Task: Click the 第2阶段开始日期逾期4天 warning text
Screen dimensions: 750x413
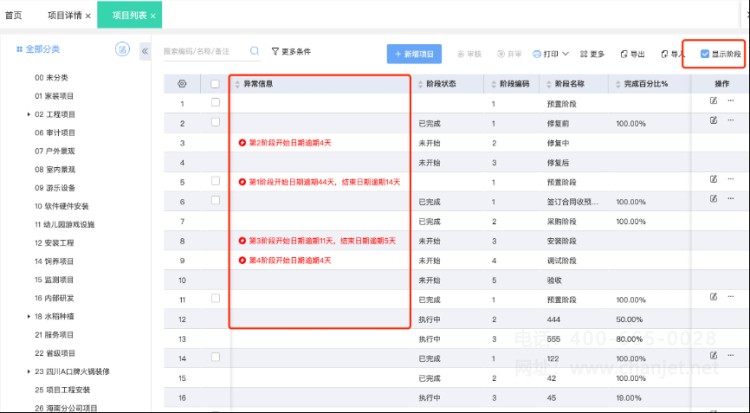Action: (x=290, y=143)
